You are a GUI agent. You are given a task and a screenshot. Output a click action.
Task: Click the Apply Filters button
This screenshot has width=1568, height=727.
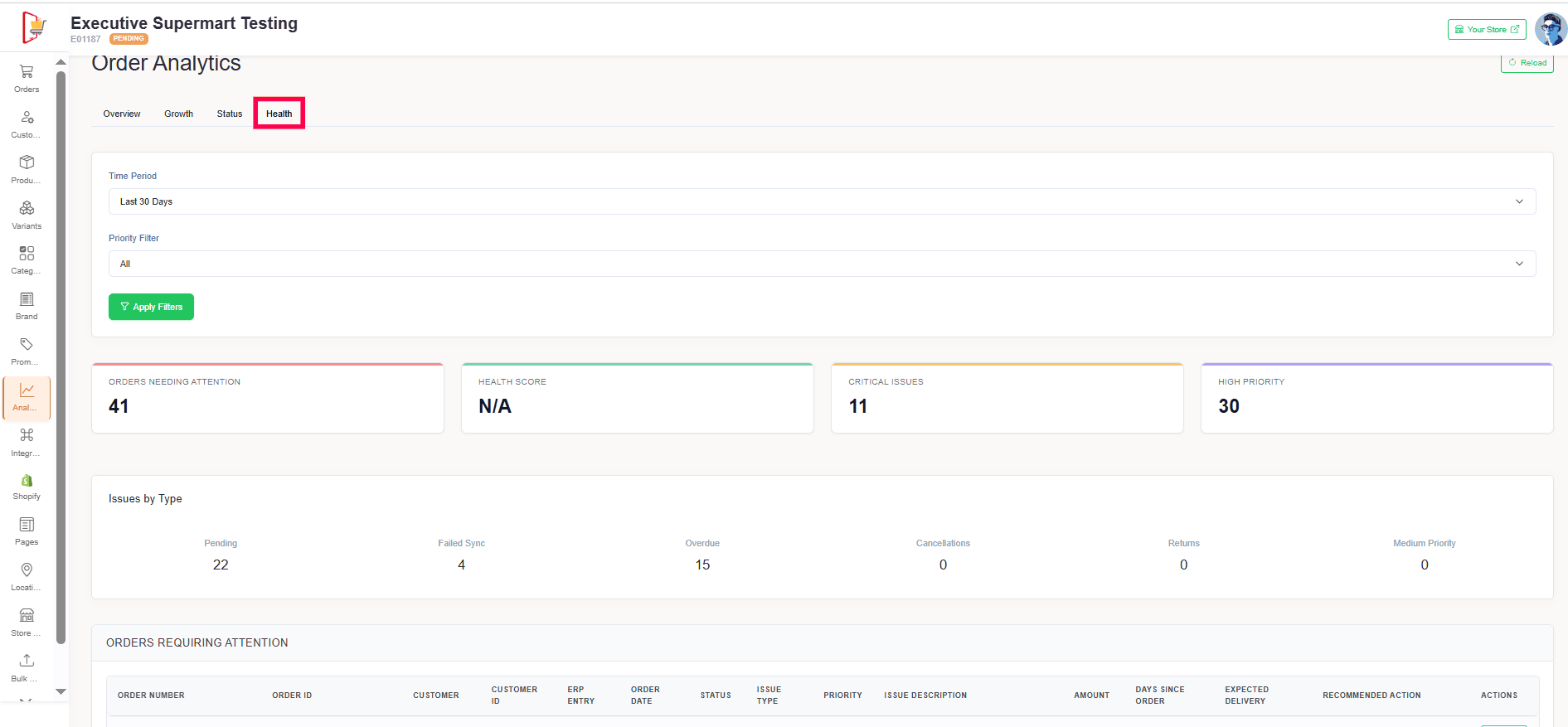coord(151,307)
